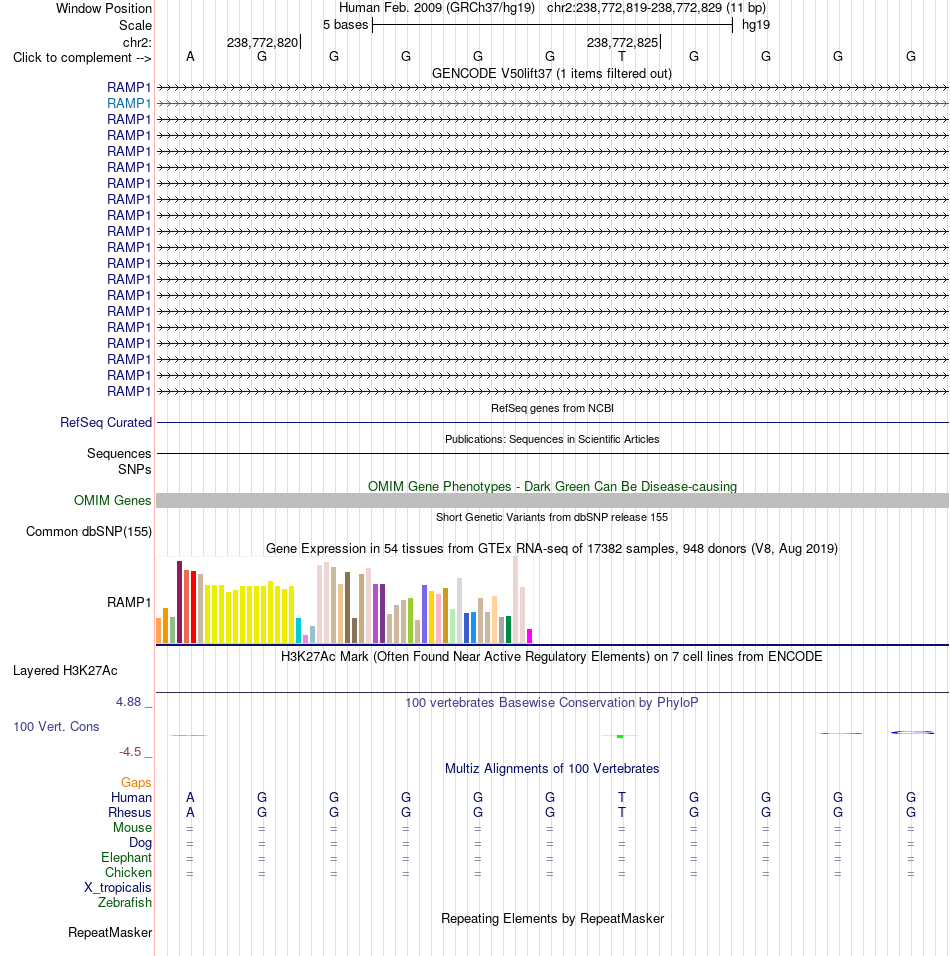Click the green PhyloP mark under T
The image size is (950, 956).
[620, 737]
